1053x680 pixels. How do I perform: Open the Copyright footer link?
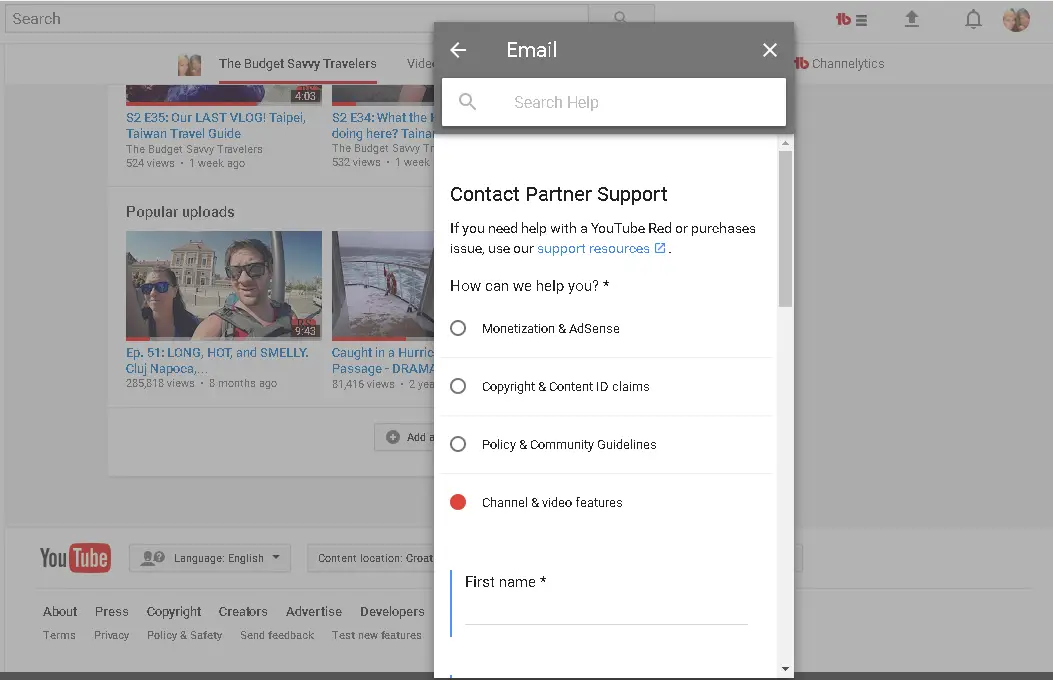pyautogui.click(x=174, y=612)
